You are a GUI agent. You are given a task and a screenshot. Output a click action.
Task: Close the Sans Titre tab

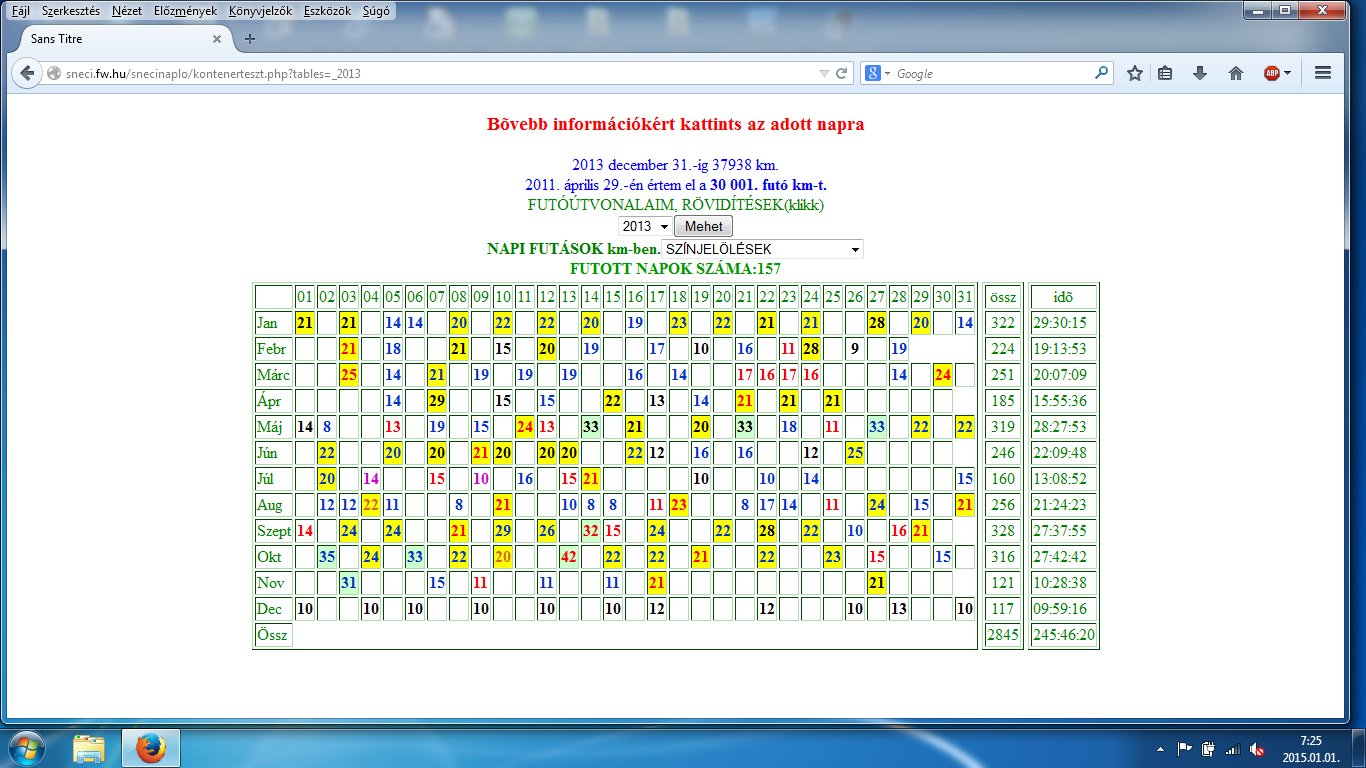click(216, 39)
